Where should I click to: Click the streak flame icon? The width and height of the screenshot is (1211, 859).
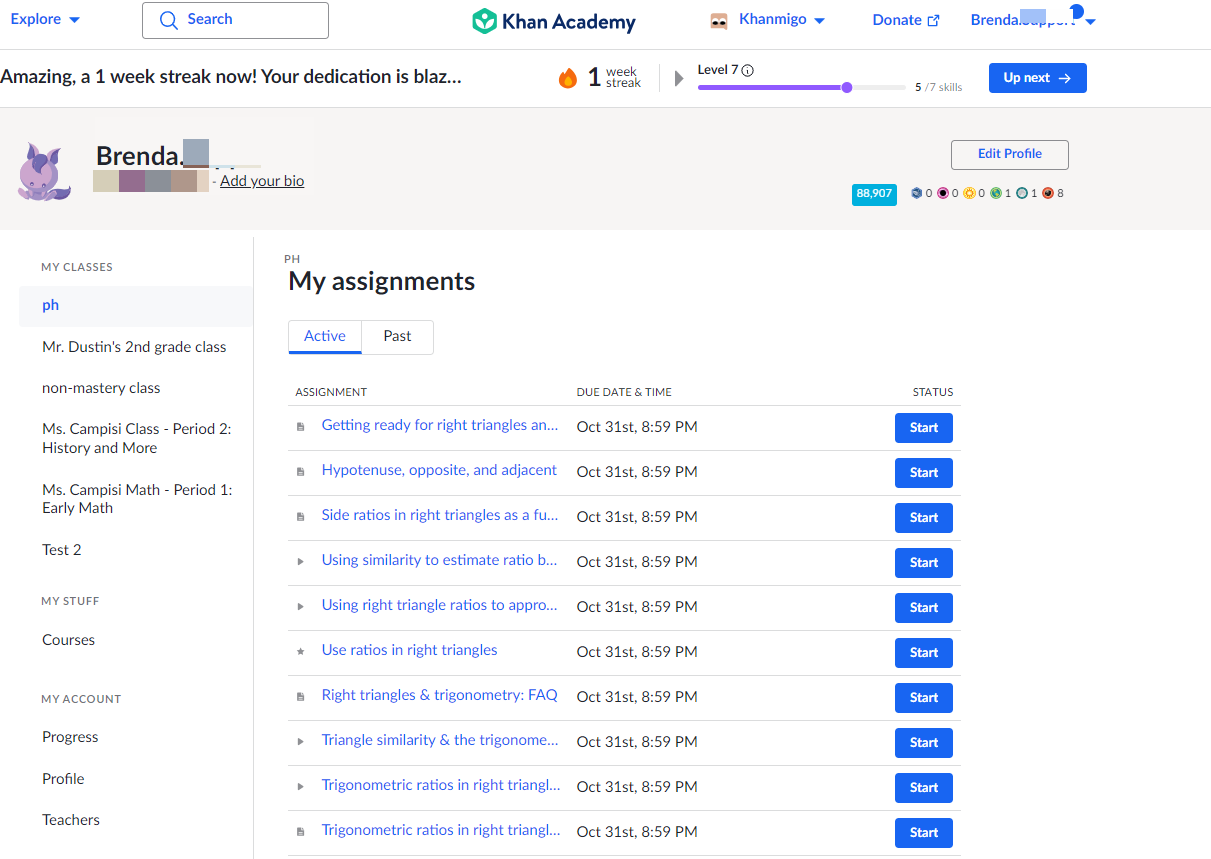pyautogui.click(x=568, y=78)
